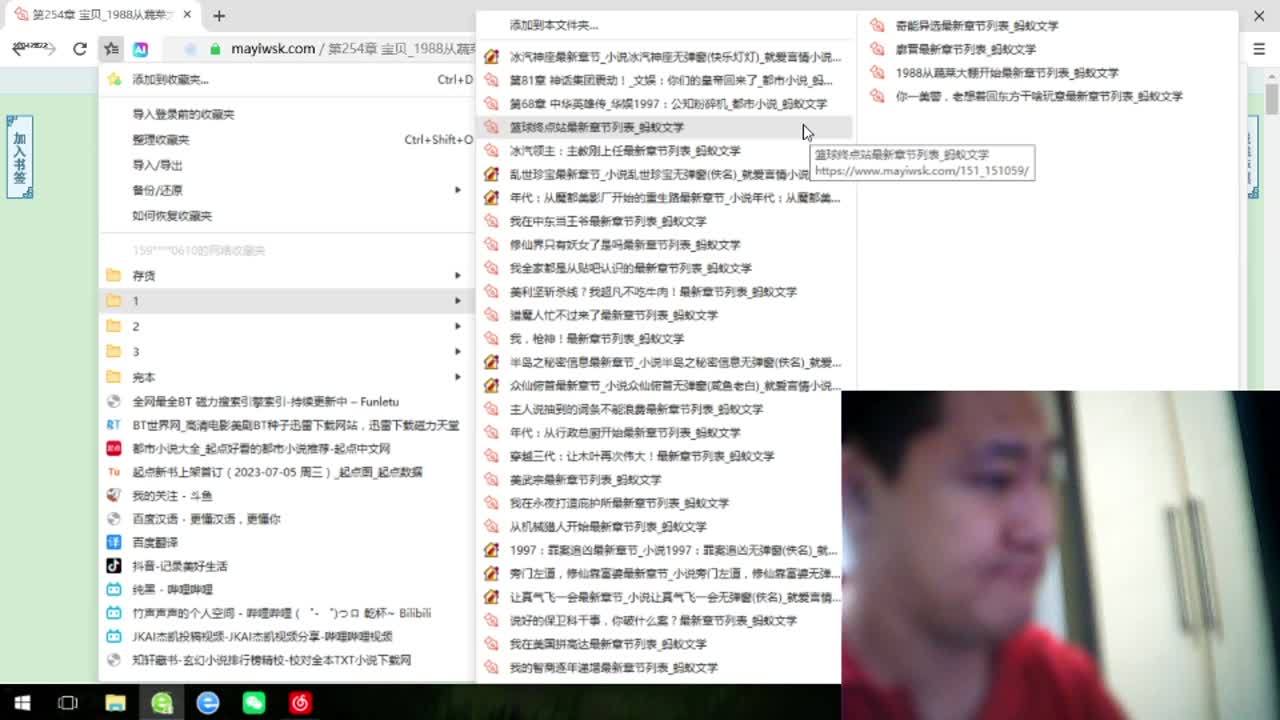Open WeChat from the taskbar

pos(254,703)
